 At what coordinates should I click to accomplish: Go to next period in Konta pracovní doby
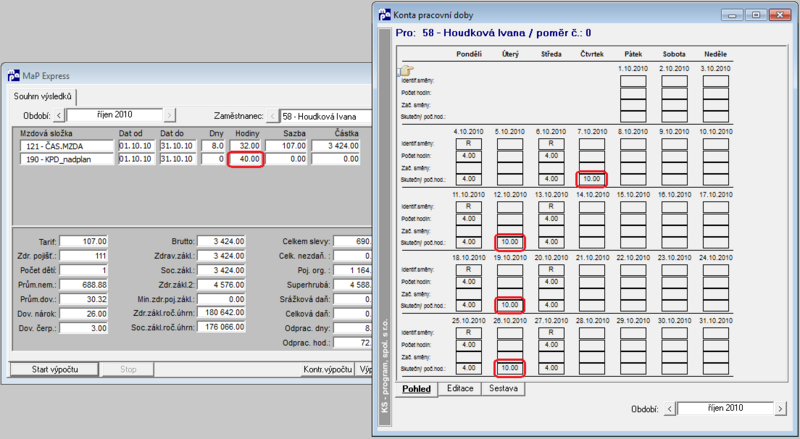point(780,408)
